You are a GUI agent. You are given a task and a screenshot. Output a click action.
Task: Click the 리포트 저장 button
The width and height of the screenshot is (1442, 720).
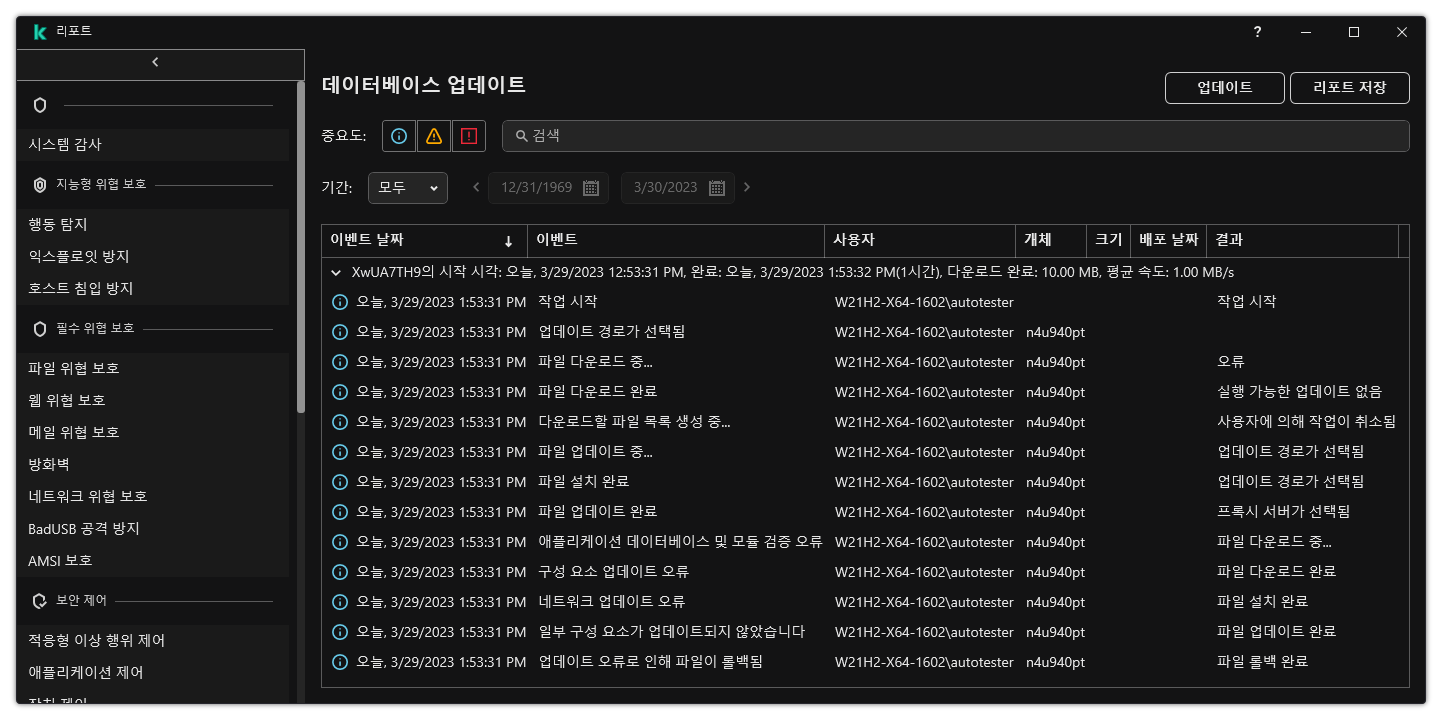(x=1349, y=88)
